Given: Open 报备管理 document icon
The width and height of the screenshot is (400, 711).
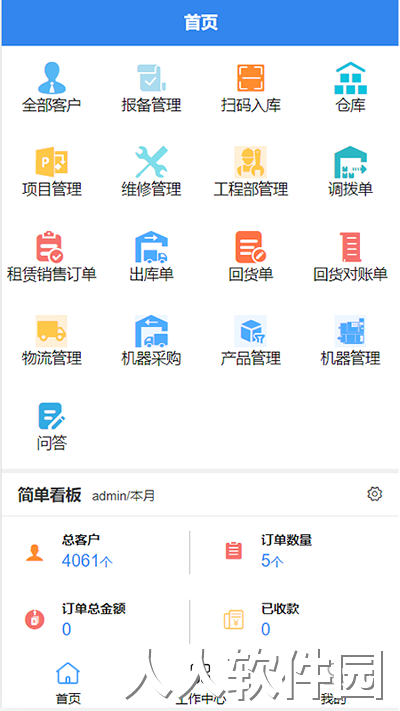Looking at the screenshot, I should point(151,78).
